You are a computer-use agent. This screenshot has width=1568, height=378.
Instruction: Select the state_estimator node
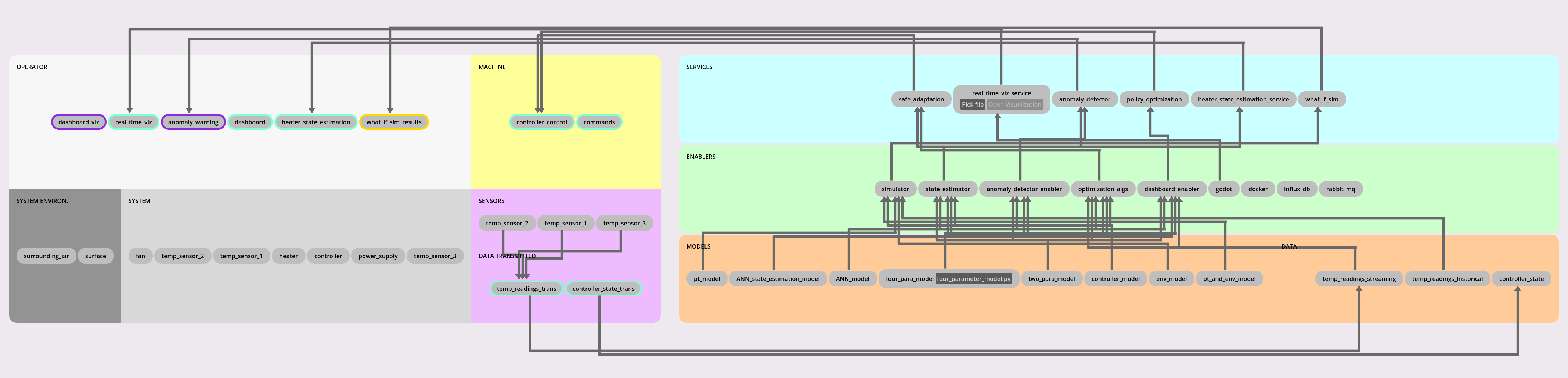tap(947, 189)
